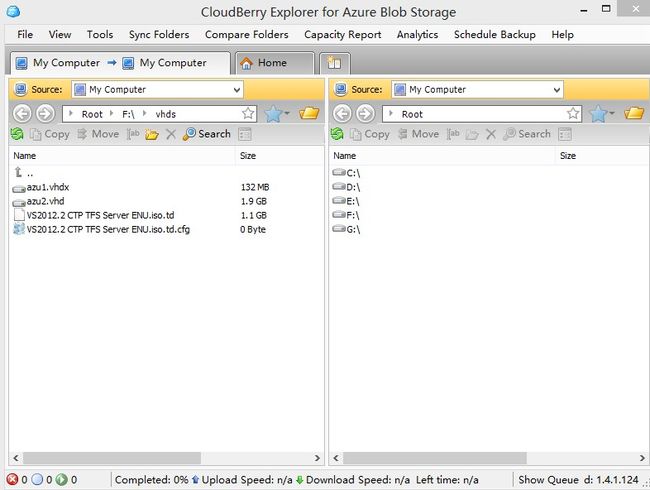Screen dimensions: 650x490
Task: Open the Analytics menu
Action: 417,34
